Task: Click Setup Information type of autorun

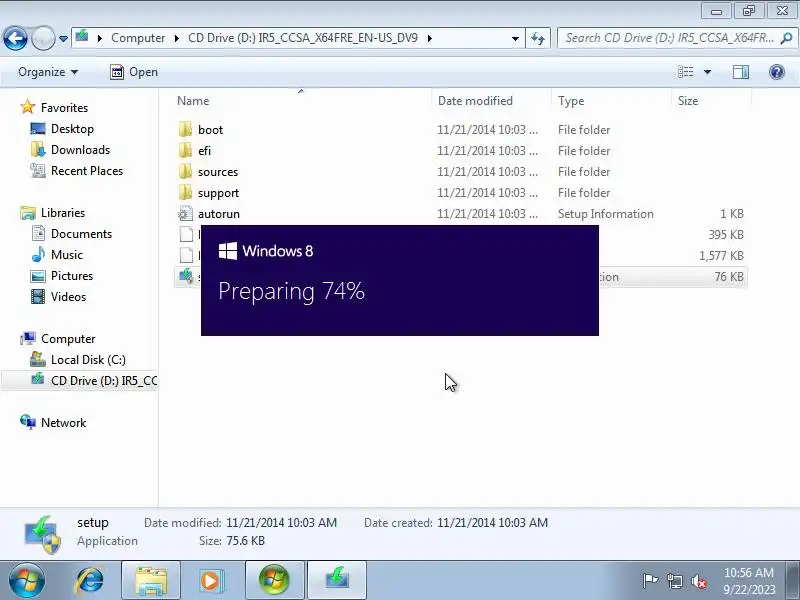Action: point(606,214)
